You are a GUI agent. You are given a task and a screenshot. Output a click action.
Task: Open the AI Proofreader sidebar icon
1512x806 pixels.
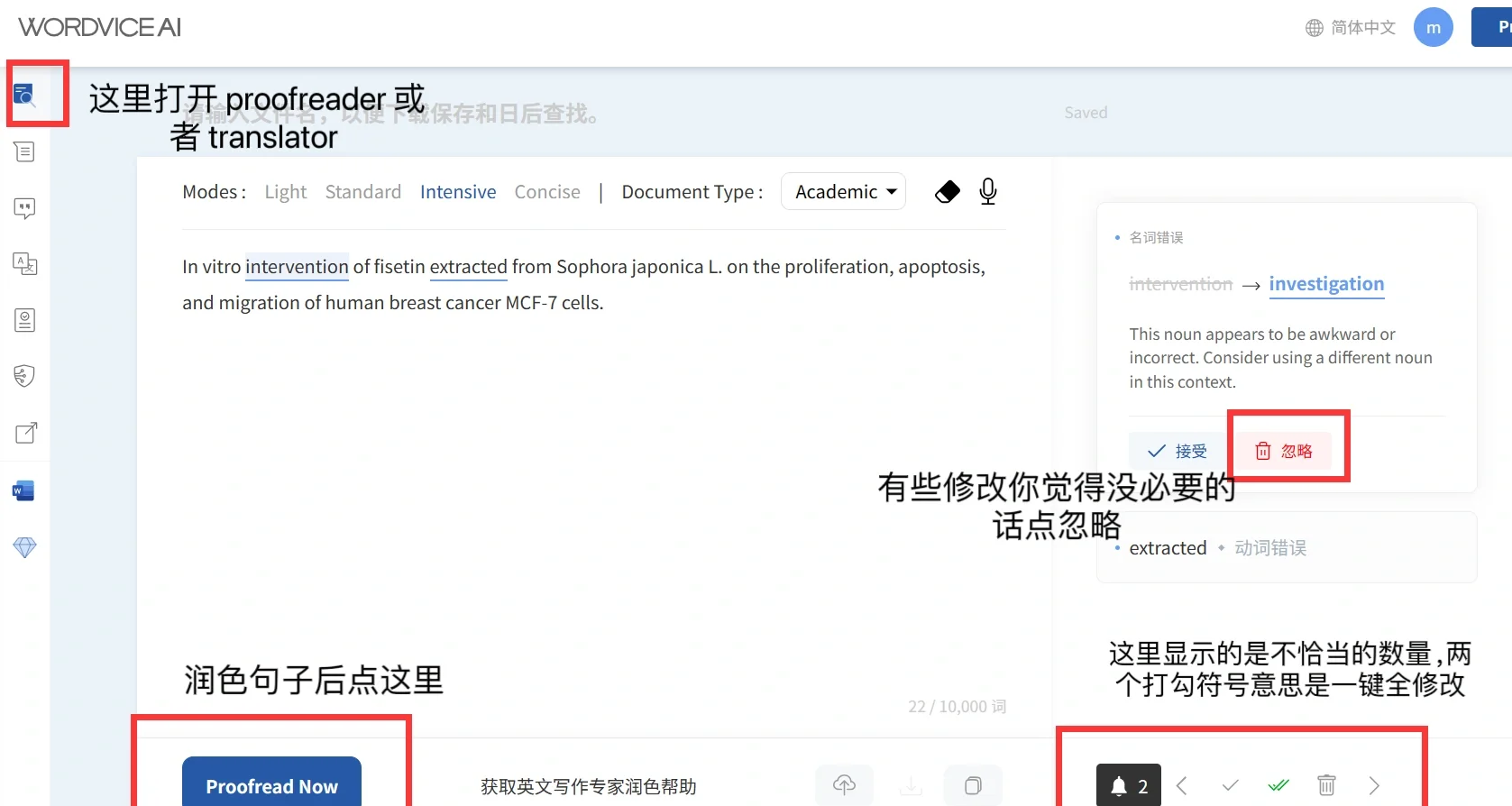tap(24, 95)
